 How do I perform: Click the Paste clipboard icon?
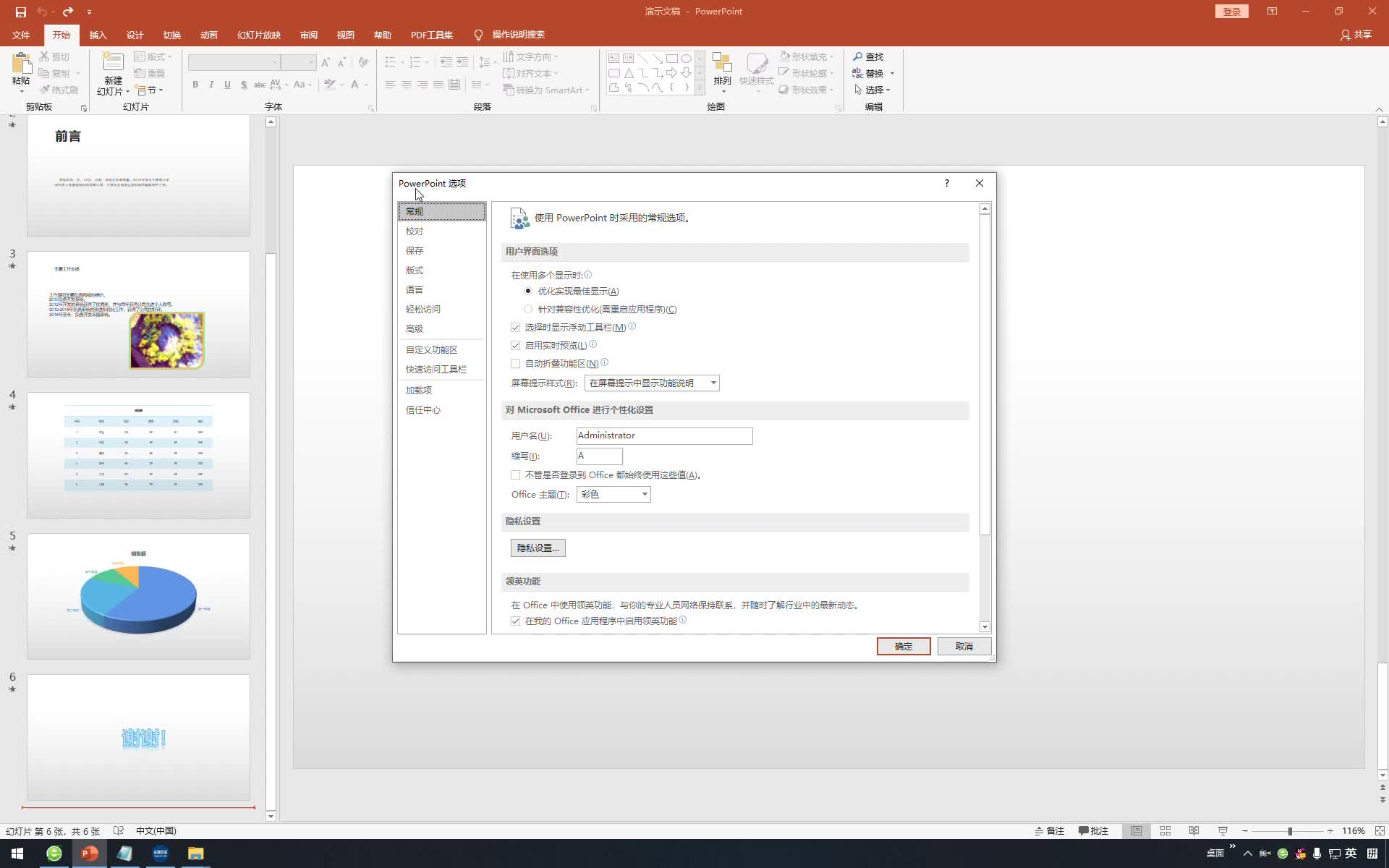pyautogui.click(x=21, y=63)
